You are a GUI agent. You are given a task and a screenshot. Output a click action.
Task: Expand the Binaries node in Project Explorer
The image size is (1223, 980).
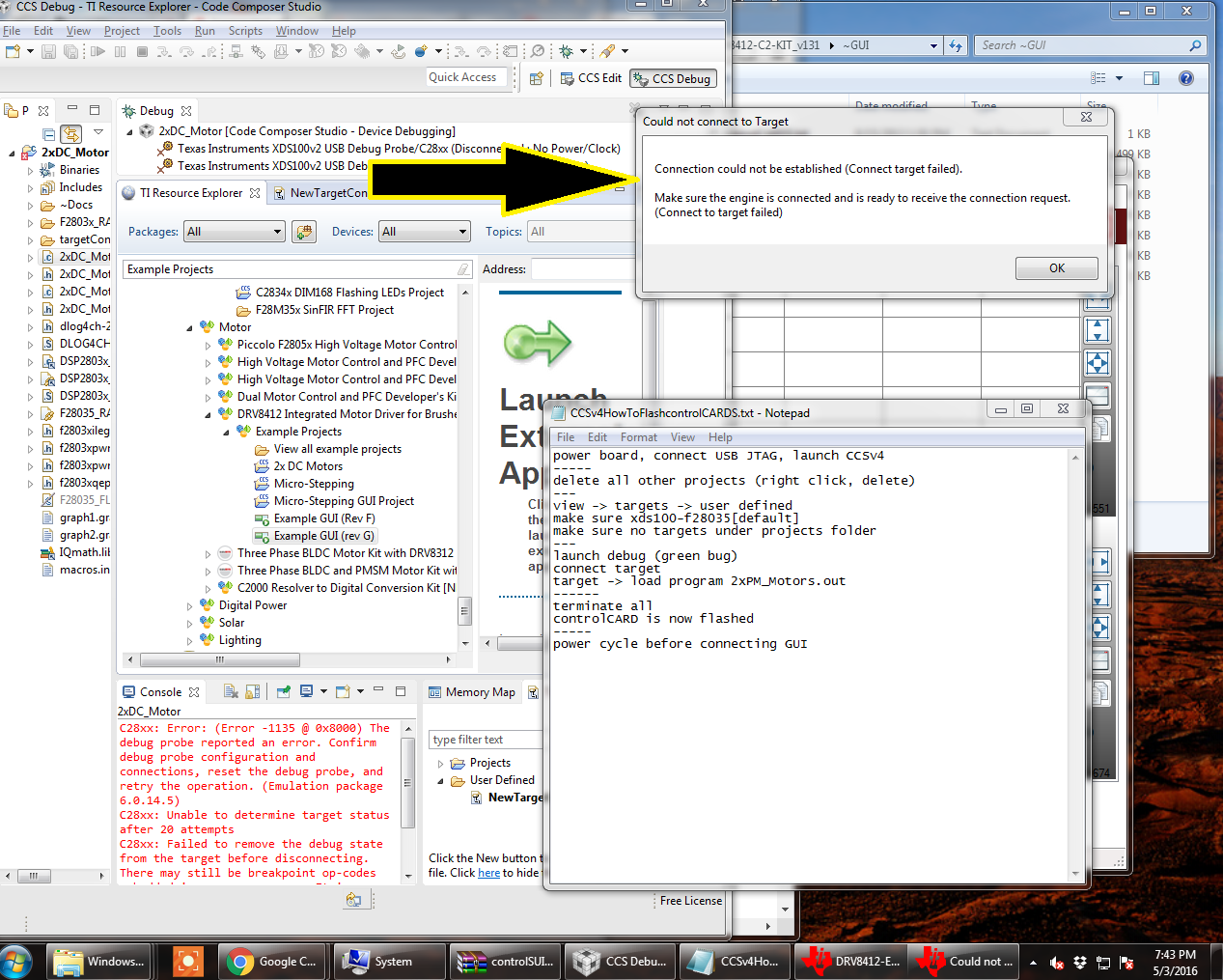[x=30, y=170]
